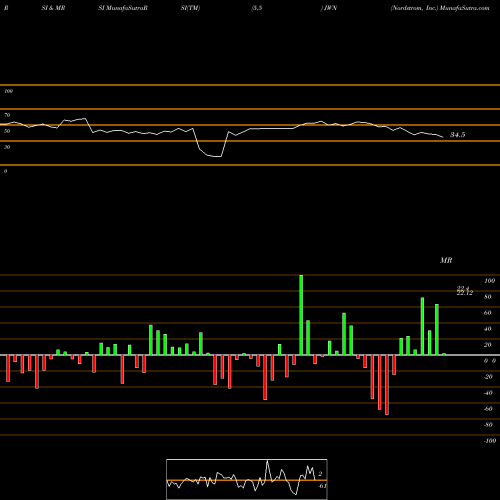Viewport: 500px width, 500px height.
Task: Click the RSI current value 34.5
Action: pyautogui.click(x=458, y=135)
